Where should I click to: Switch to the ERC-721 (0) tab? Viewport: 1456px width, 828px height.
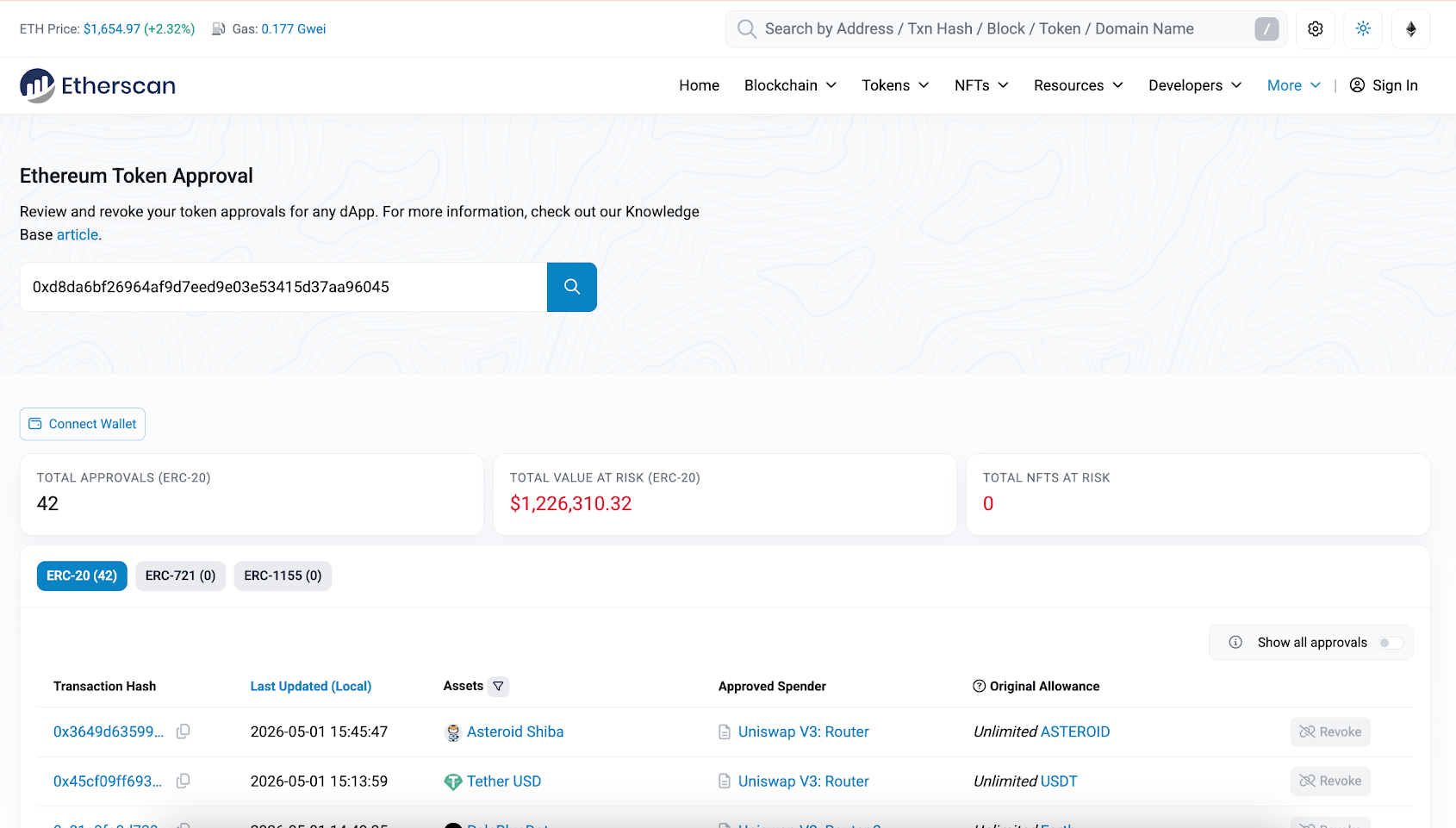pyautogui.click(x=180, y=576)
